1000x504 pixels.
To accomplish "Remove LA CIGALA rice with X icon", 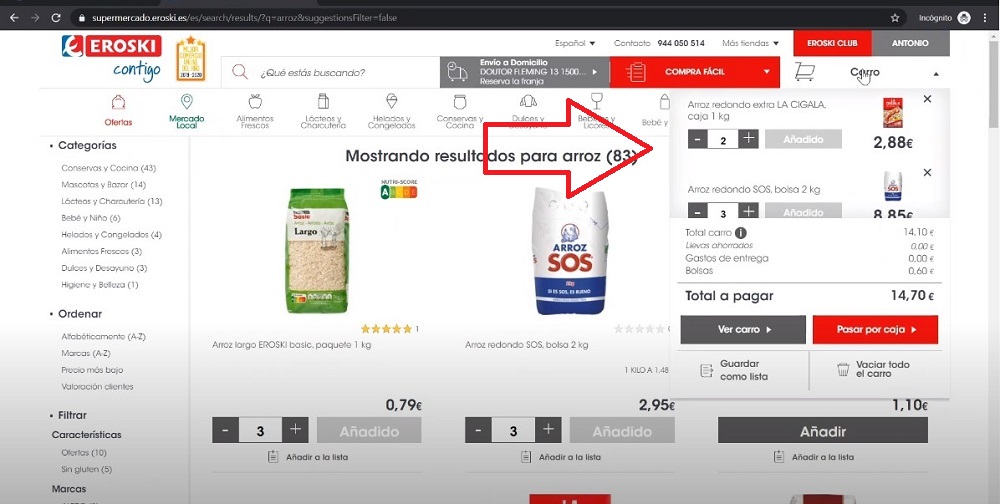I will (x=927, y=99).
